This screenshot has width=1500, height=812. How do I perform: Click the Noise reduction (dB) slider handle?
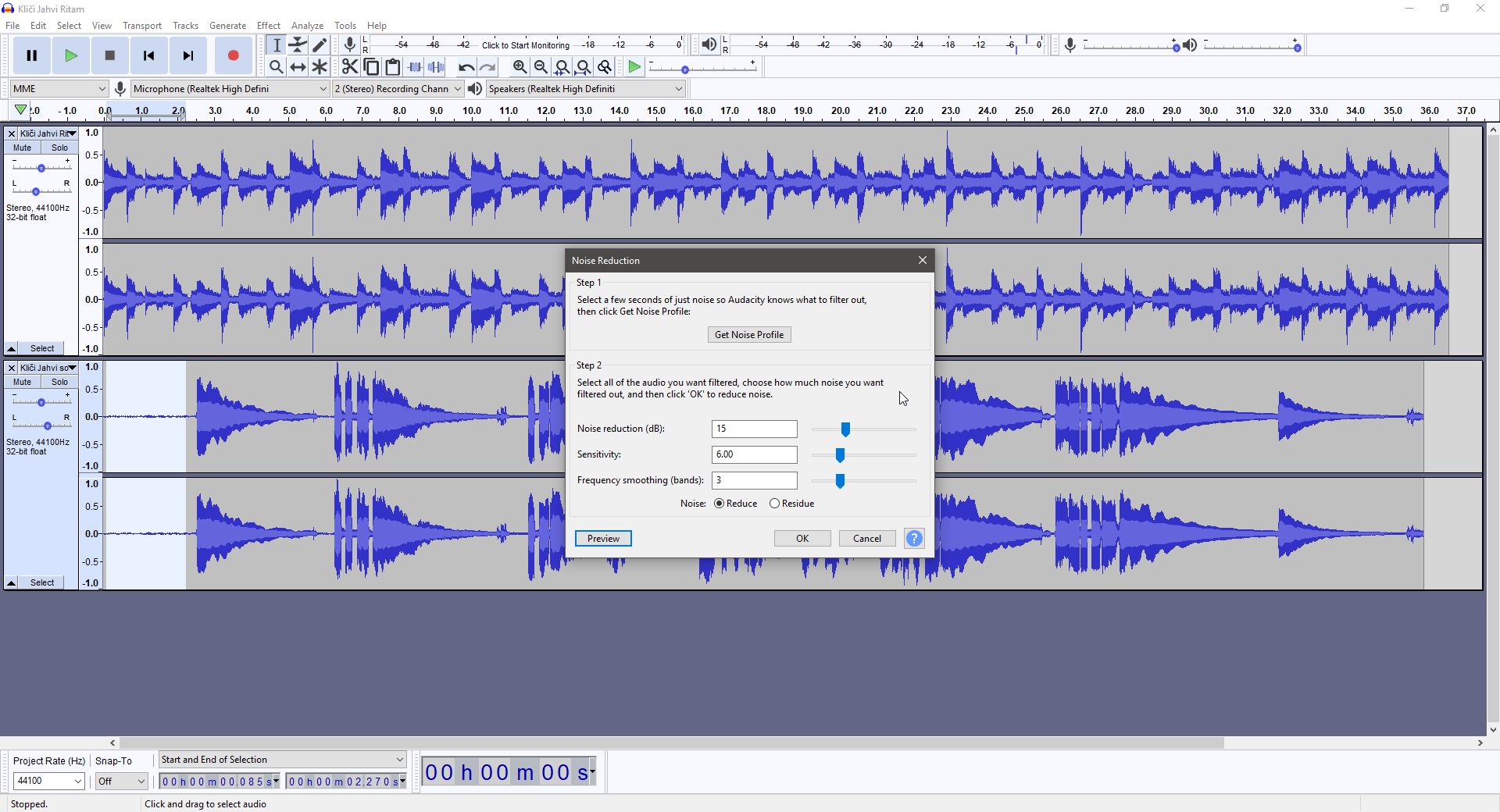point(845,429)
